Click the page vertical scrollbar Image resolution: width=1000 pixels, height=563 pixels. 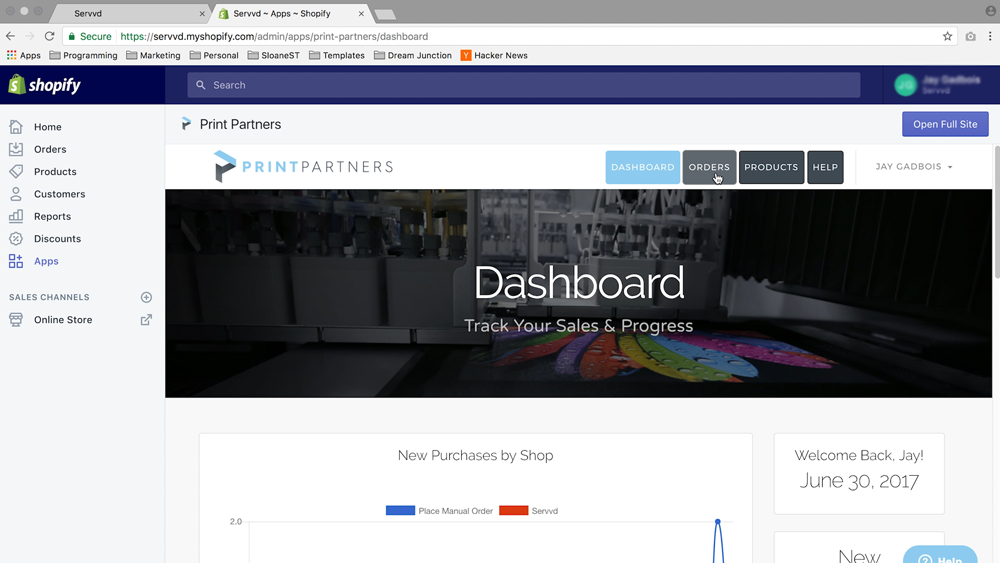point(996,212)
